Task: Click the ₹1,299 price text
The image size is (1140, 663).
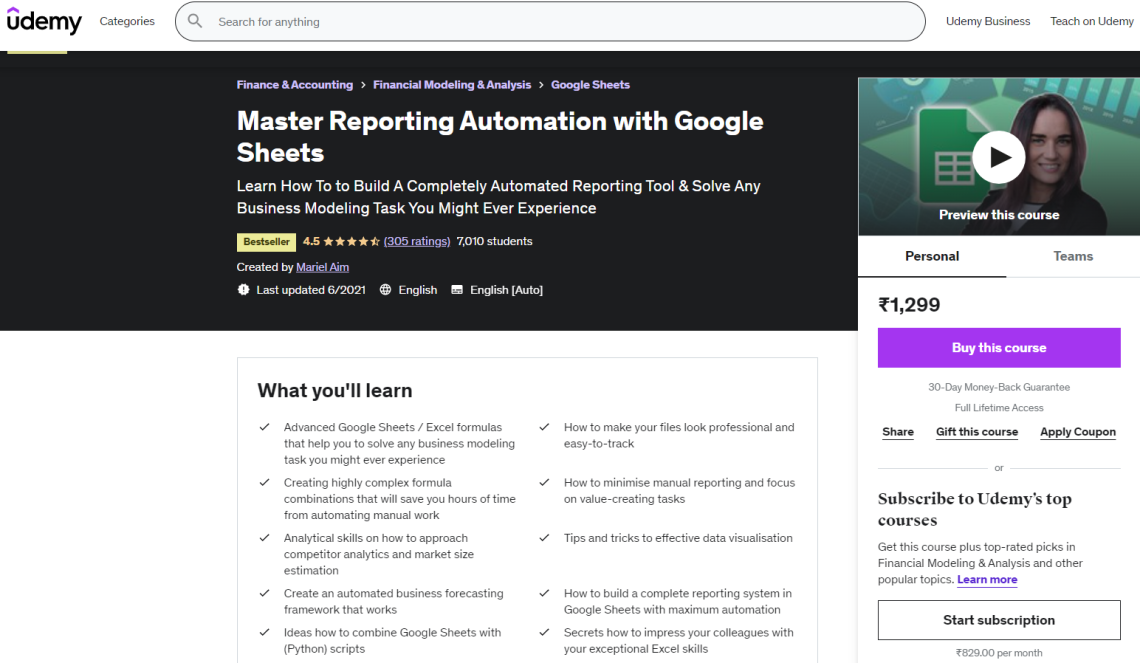Action: click(909, 305)
